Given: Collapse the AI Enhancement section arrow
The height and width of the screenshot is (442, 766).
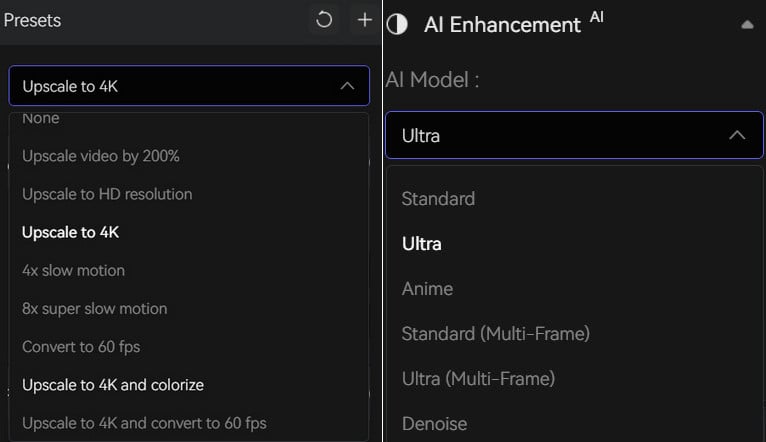Looking at the screenshot, I should click(747, 24).
